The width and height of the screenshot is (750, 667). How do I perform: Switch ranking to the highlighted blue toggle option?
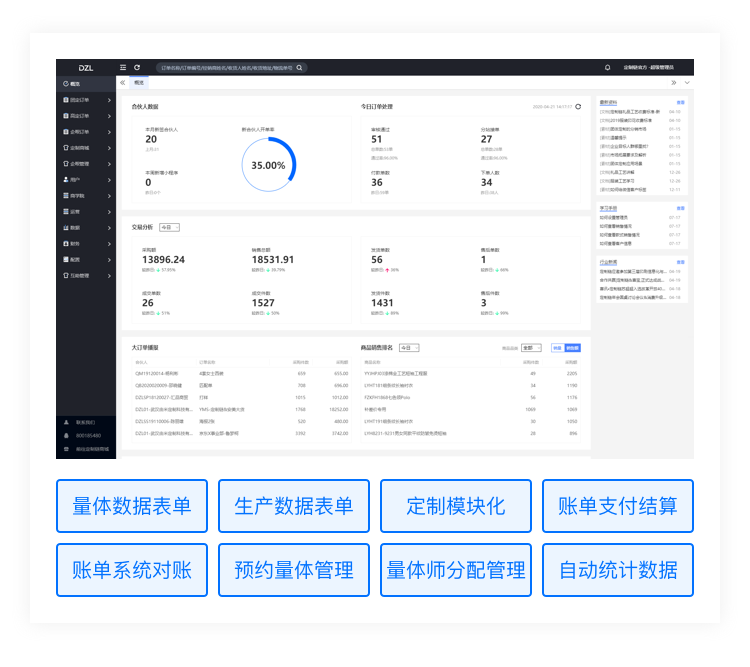(x=573, y=348)
